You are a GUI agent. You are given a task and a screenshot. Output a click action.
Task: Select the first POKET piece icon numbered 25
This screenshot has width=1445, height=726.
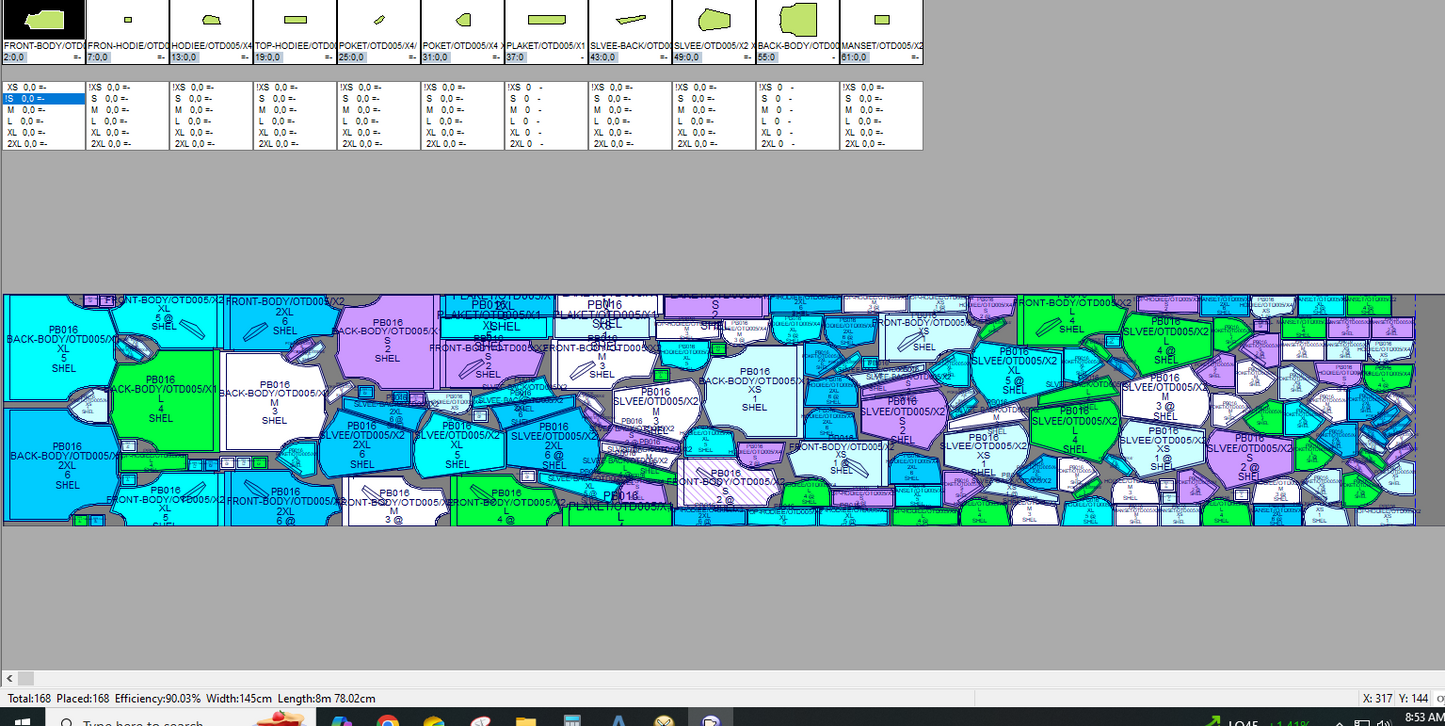click(379, 20)
